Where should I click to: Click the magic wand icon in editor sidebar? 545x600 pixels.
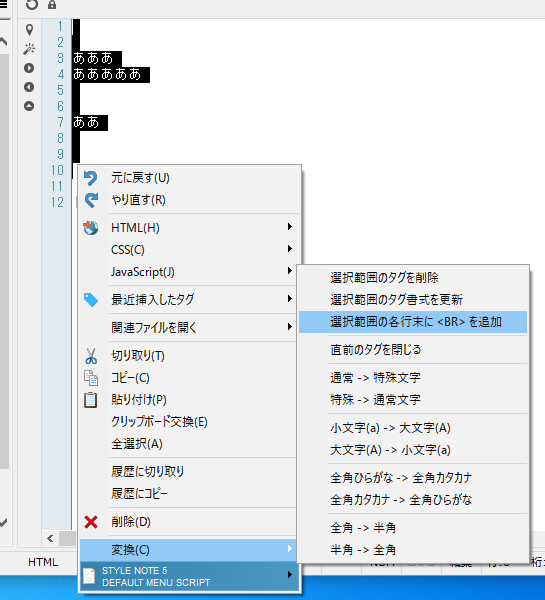click(29, 49)
